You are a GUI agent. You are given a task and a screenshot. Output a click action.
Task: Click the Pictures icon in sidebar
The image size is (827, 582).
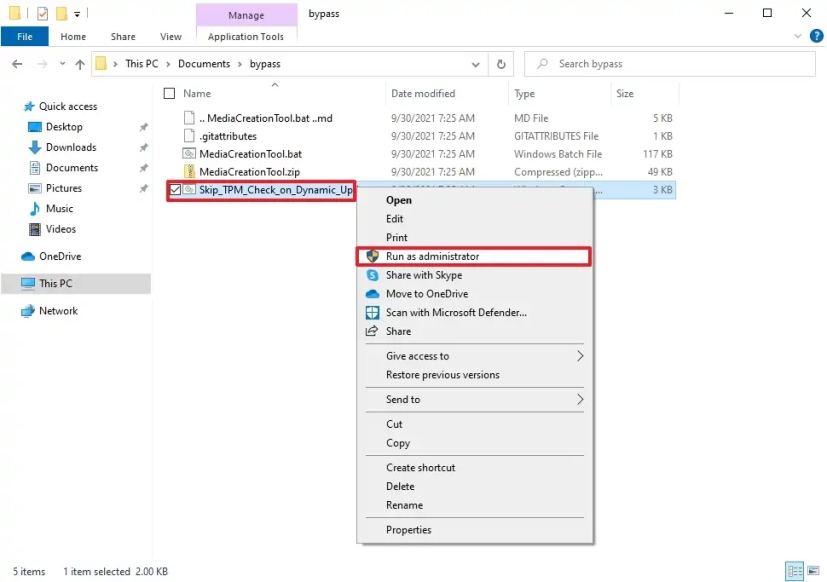pyautogui.click(x=35, y=188)
